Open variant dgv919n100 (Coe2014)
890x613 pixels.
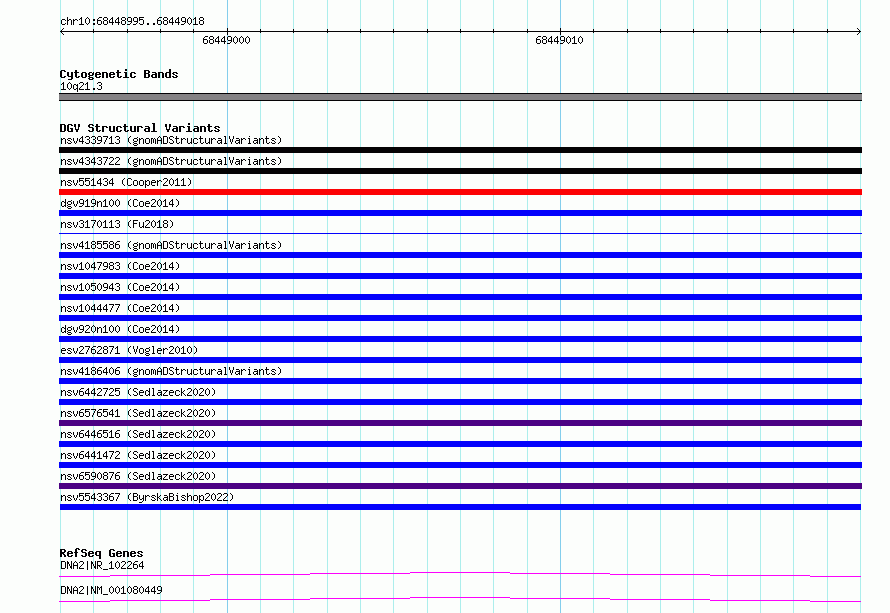(120, 203)
